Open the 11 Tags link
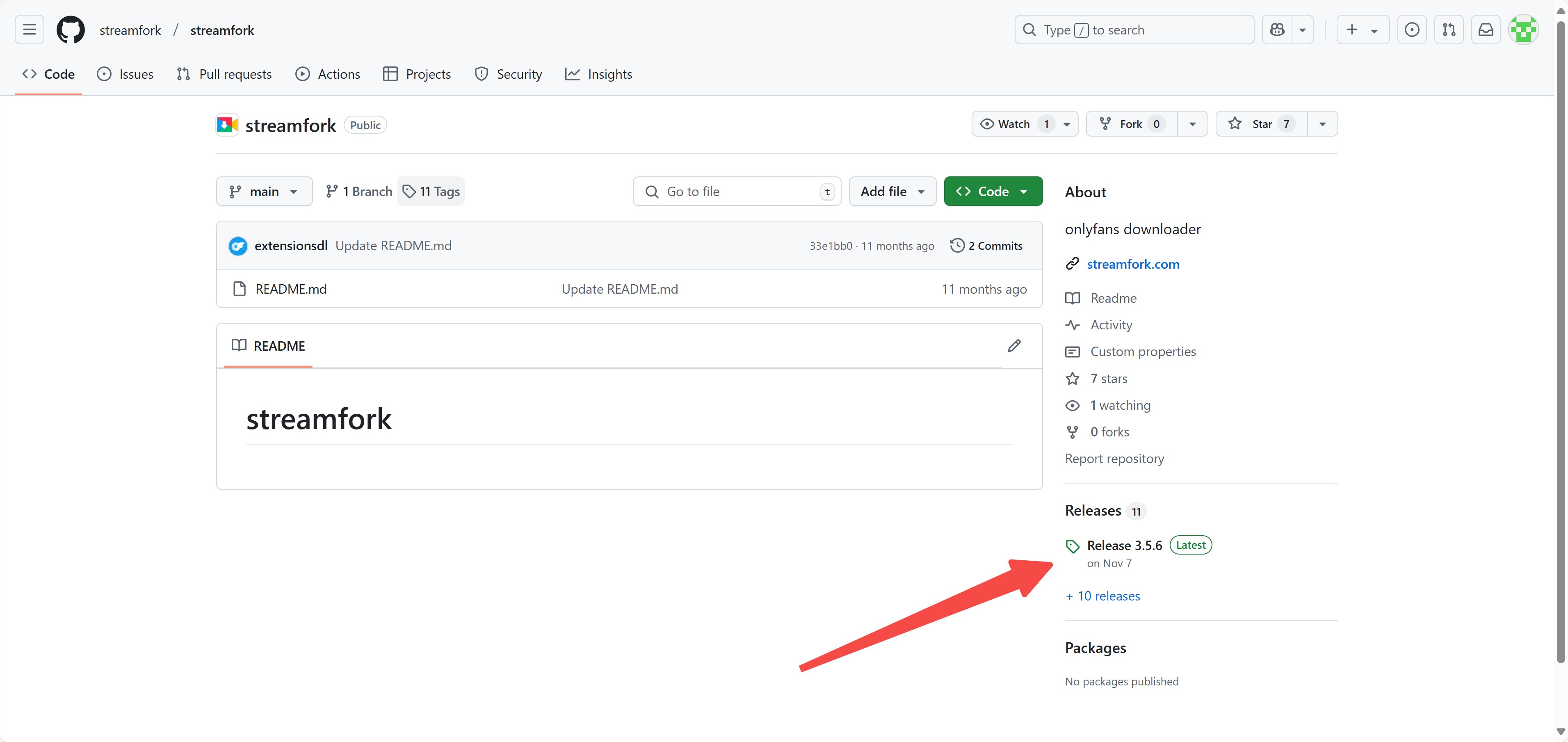This screenshot has width=1568, height=742. [431, 192]
